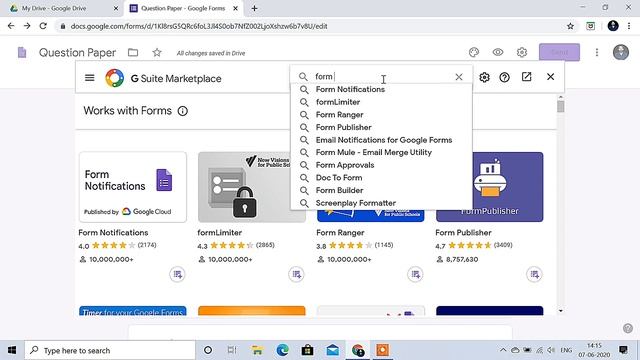Open Windows Start menu

point(12,350)
